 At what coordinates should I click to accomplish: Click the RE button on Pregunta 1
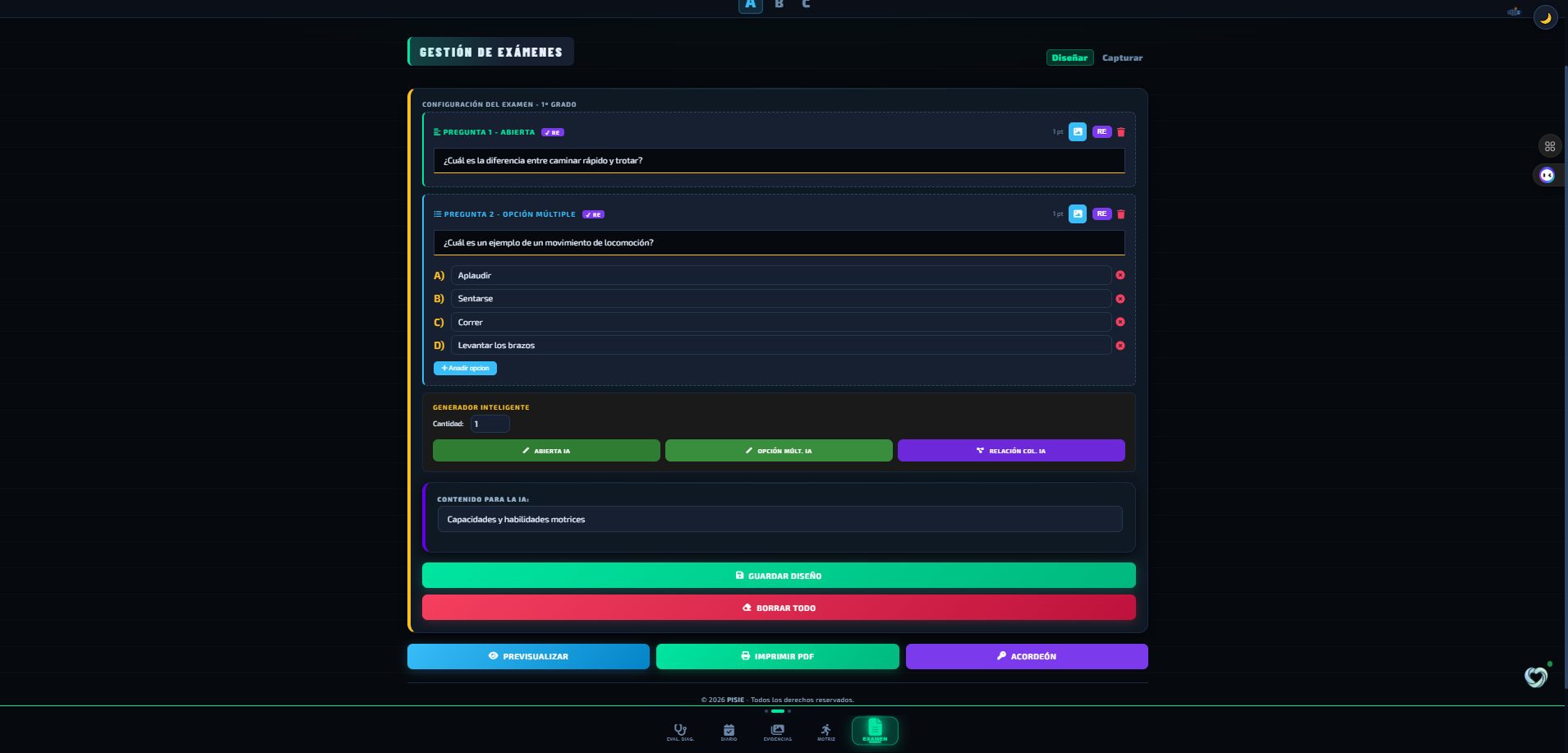[x=1101, y=131]
